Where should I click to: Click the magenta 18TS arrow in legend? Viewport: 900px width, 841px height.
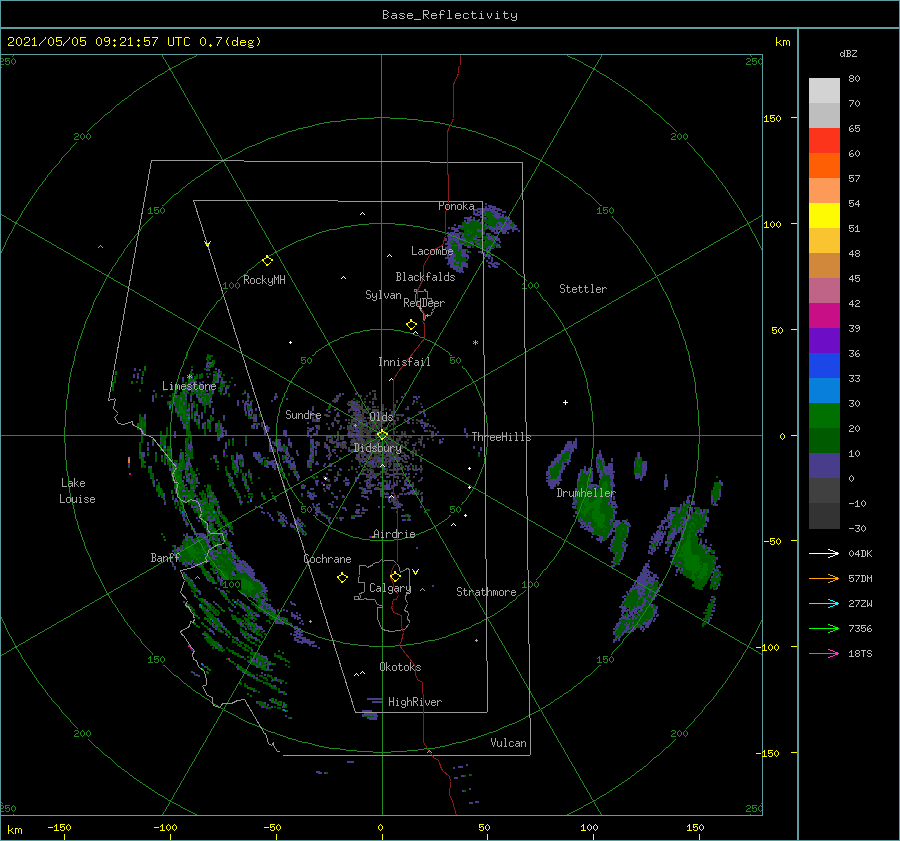tap(824, 653)
